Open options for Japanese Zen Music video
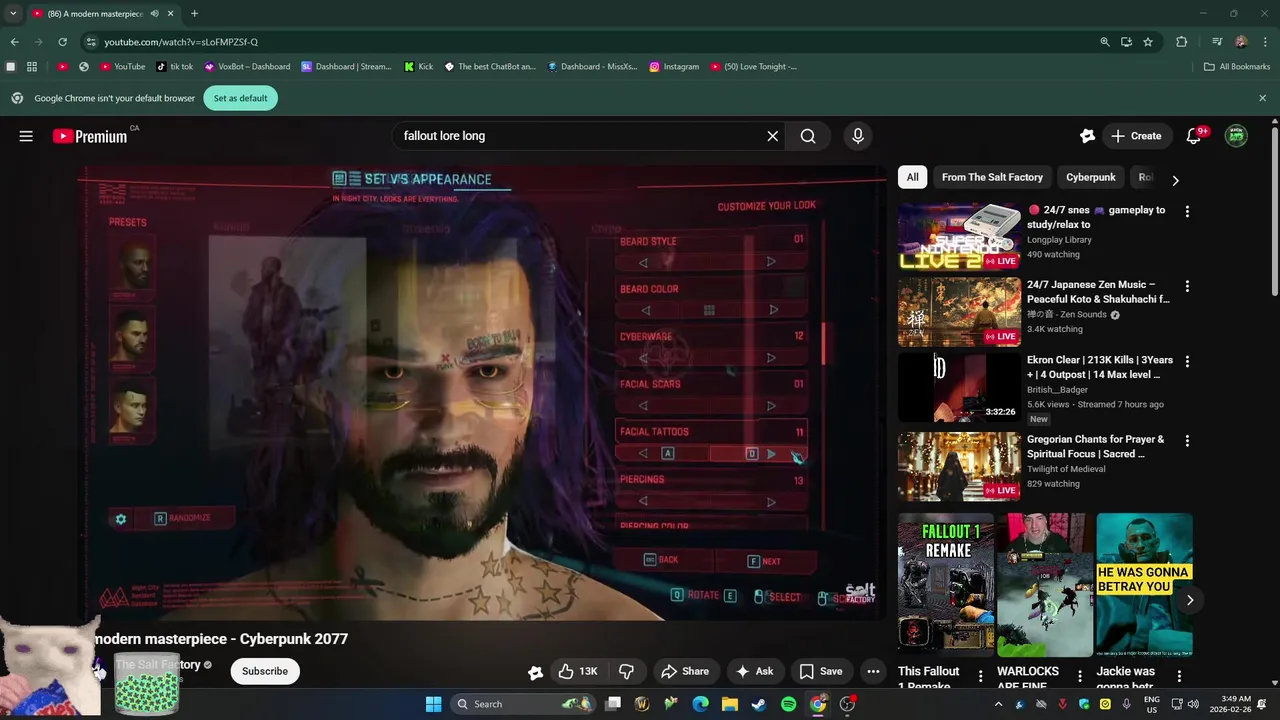 [1187, 286]
